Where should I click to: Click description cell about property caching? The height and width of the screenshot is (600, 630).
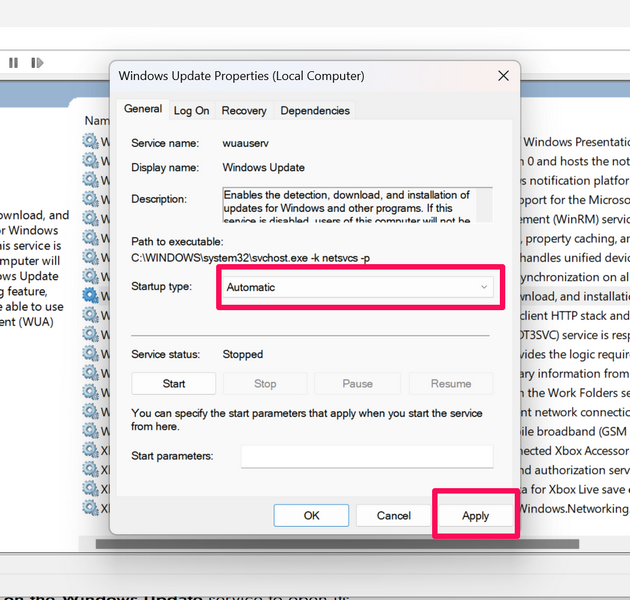pyautogui.click(x=575, y=238)
